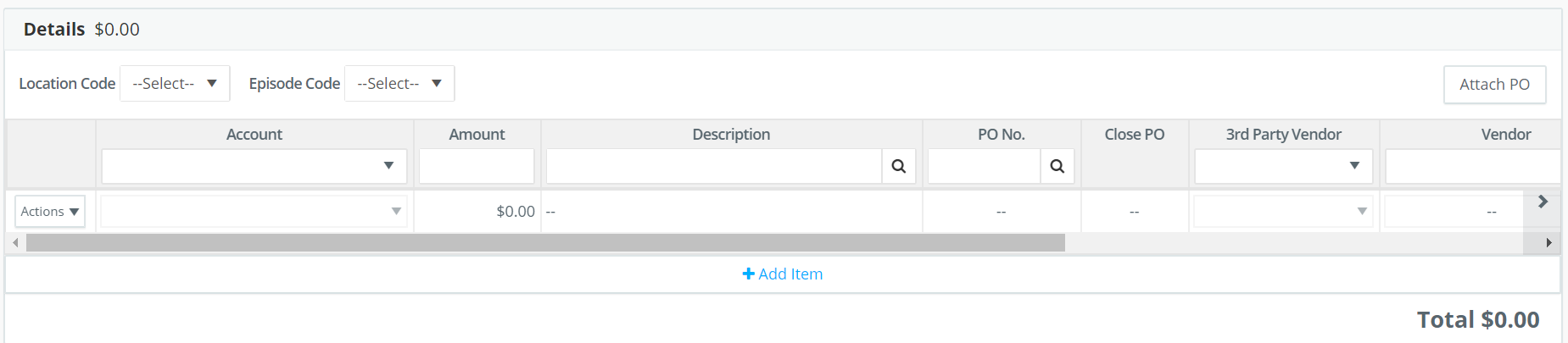Image resolution: width=1568 pixels, height=343 pixels.
Task: Click the Attach PO button
Action: tap(1495, 85)
